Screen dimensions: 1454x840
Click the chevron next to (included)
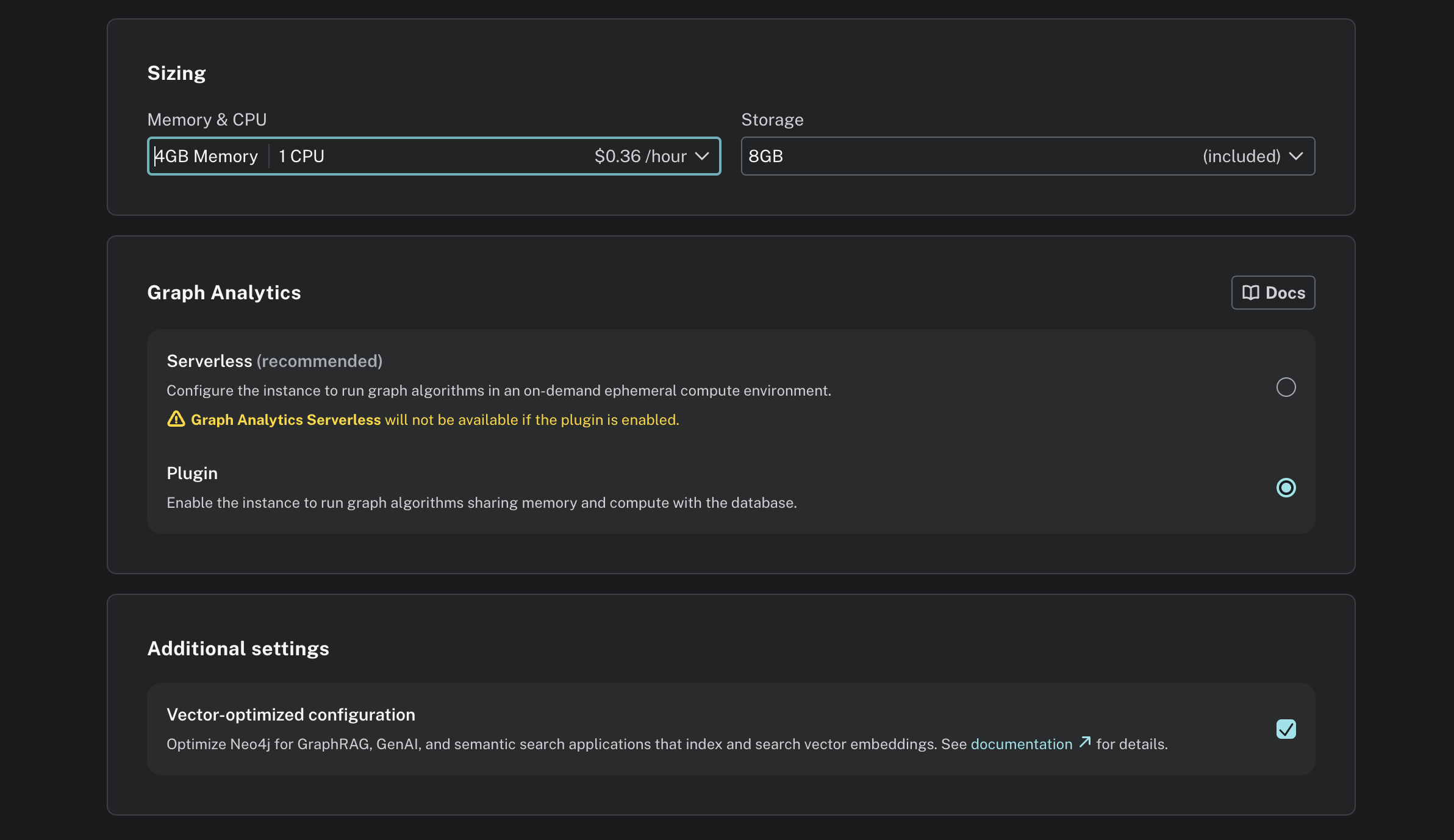(x=1297, y=156)
